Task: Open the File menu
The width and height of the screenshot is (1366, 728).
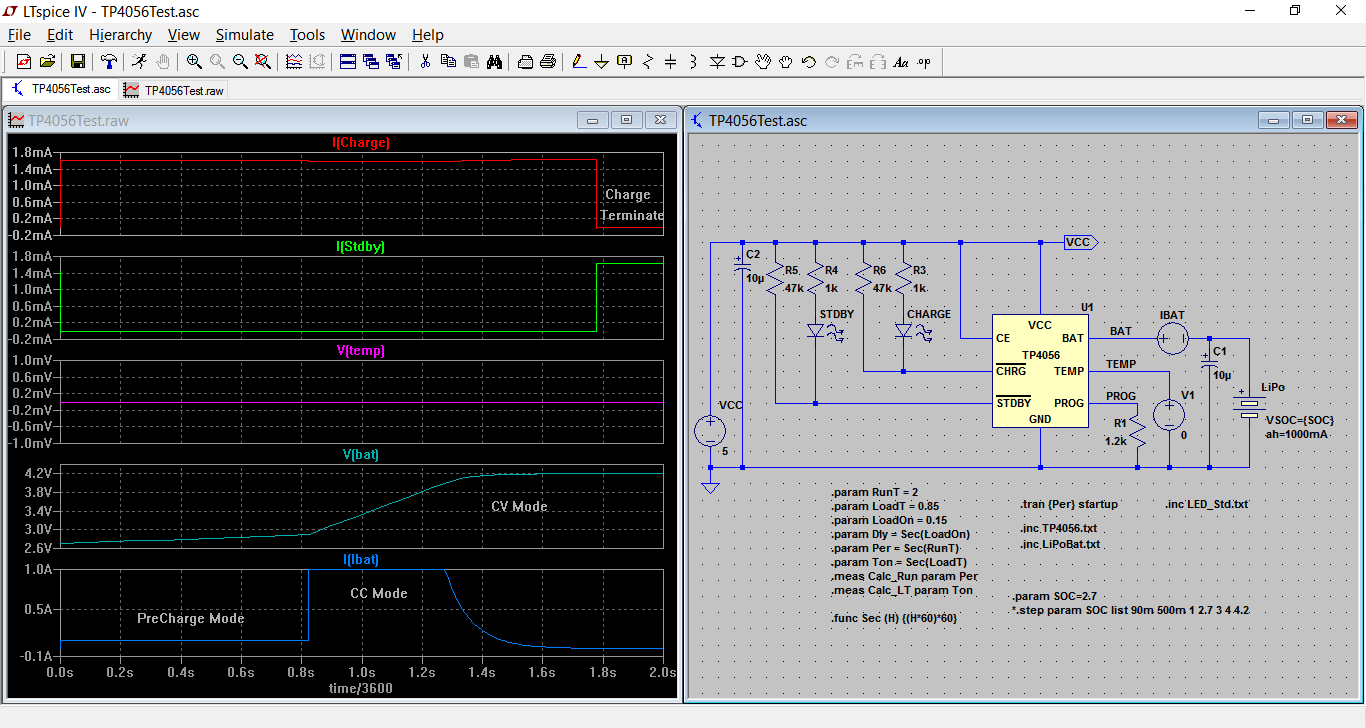Action: click(x=19, y=35)
